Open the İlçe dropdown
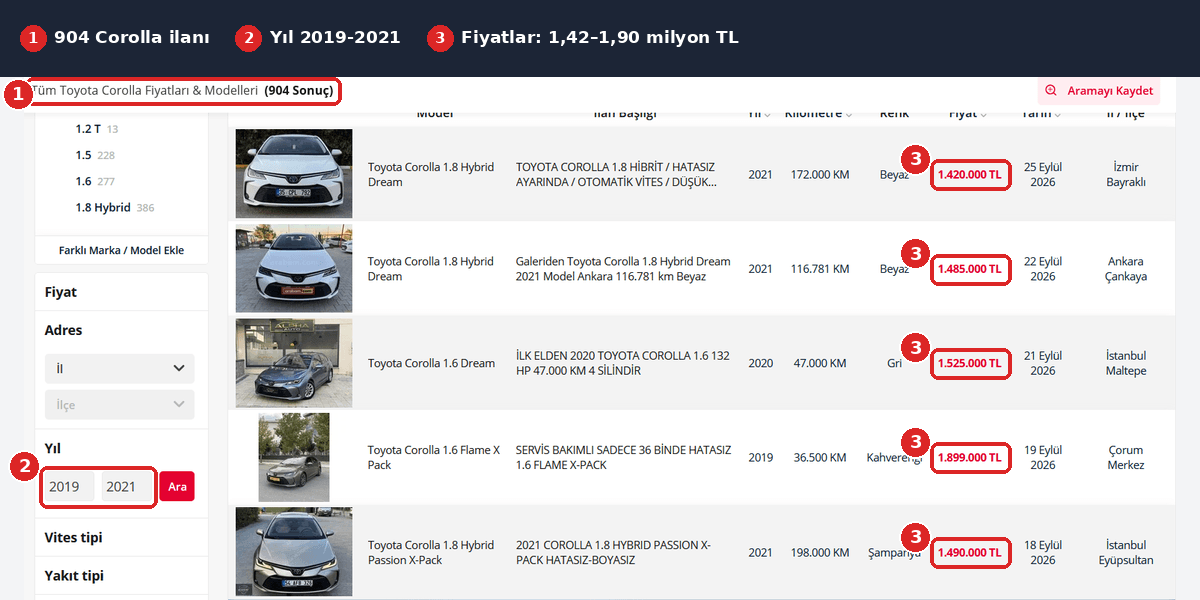 (120, 404)
